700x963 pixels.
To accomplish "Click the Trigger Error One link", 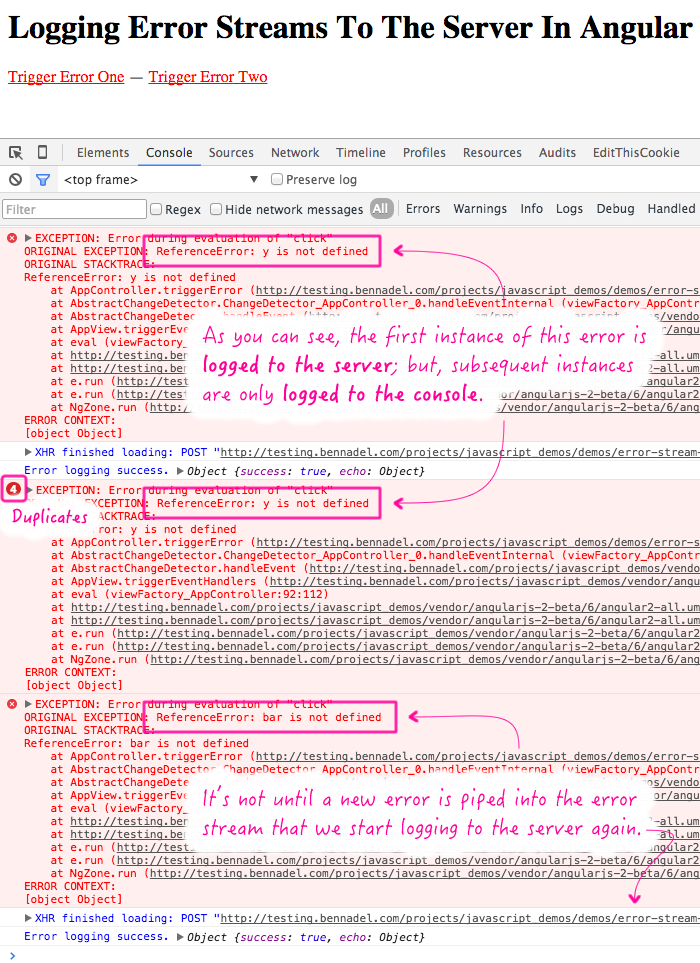I will (x=66, y=77).
